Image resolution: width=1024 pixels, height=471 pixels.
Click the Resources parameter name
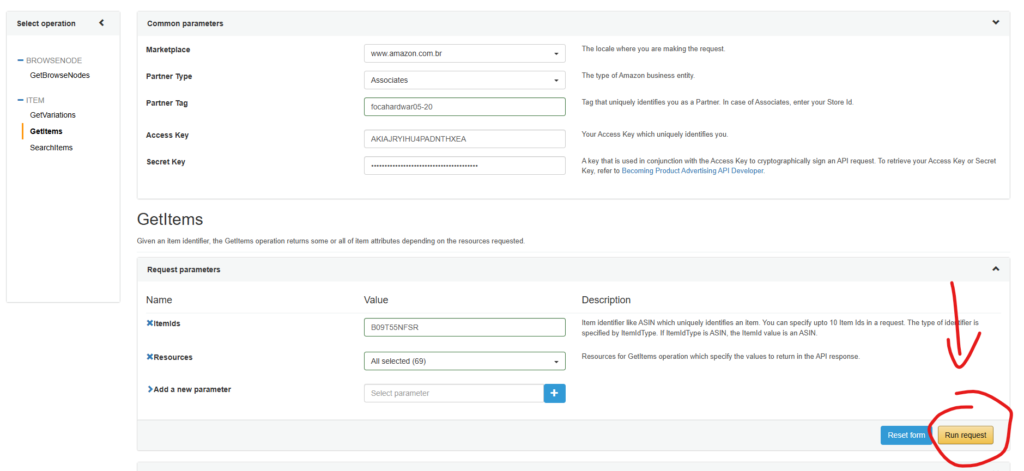coord(173,357)
